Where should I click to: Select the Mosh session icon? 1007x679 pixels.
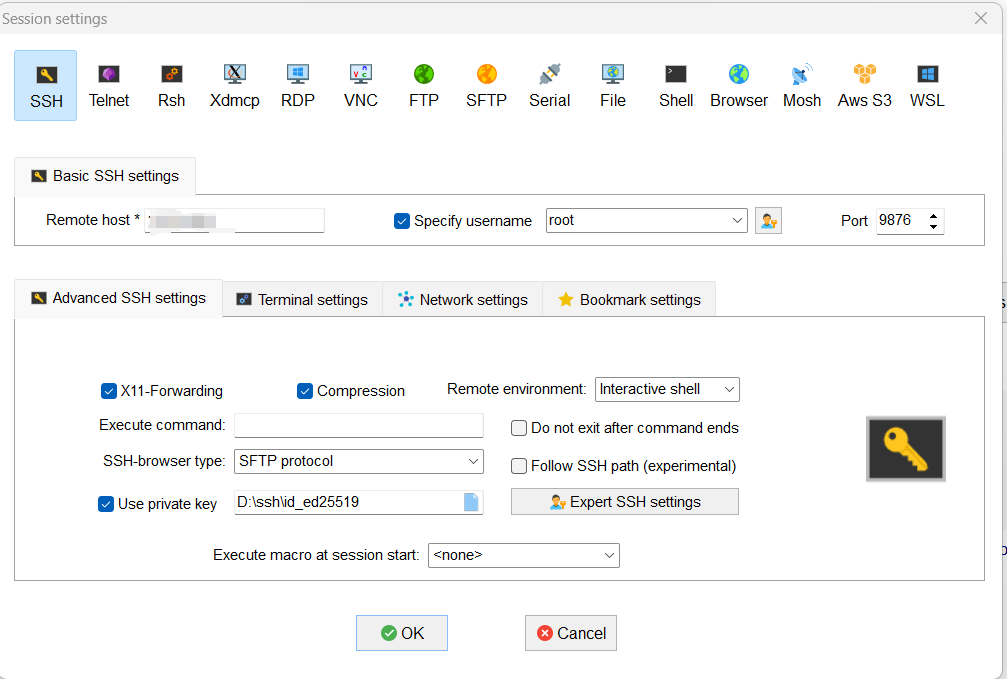801,85
